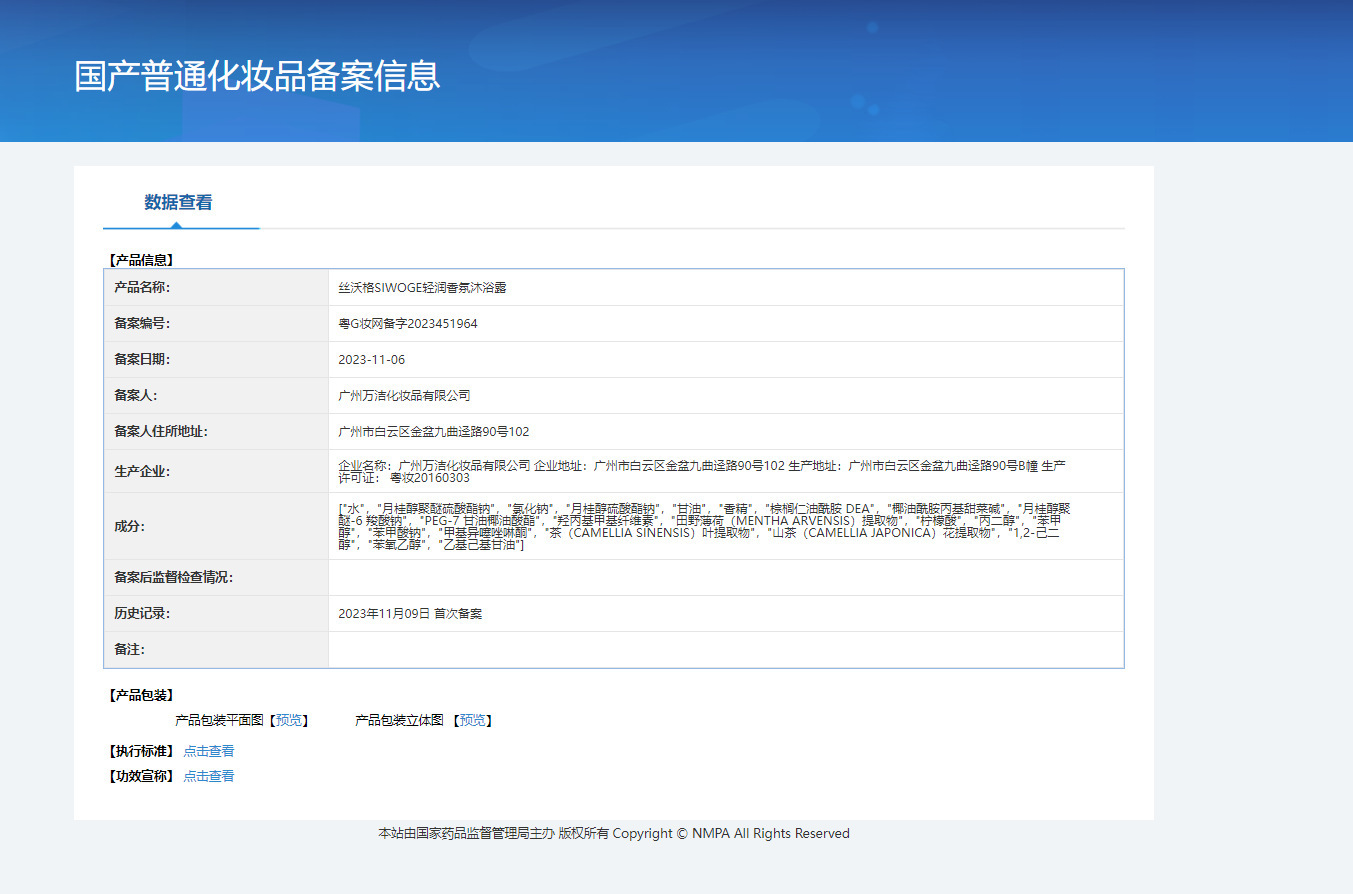
Task: Select the 产品名称 row label
Action: [x=143, y=288]
